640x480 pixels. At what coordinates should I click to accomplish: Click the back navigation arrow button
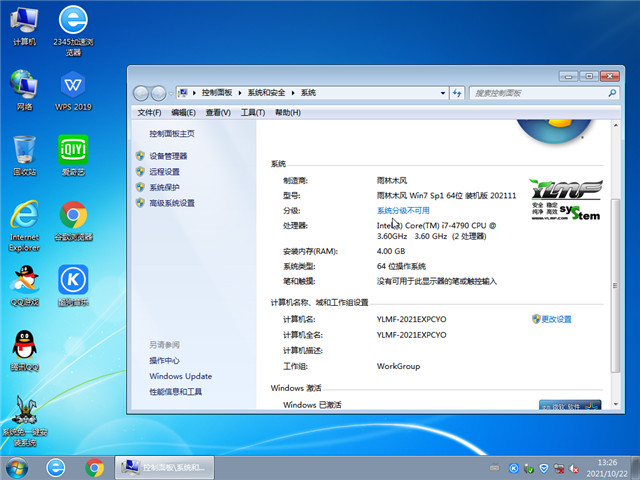(141, 93)
